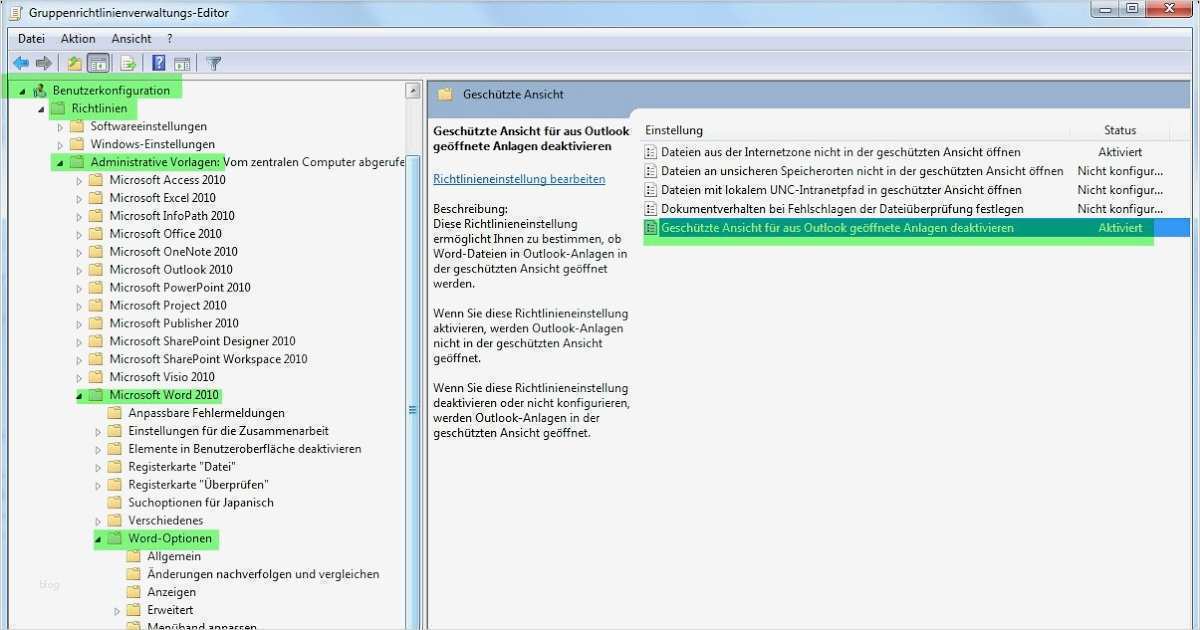
Task: Expand the Softwareeinstellungen node
Action: coord(60,127)
